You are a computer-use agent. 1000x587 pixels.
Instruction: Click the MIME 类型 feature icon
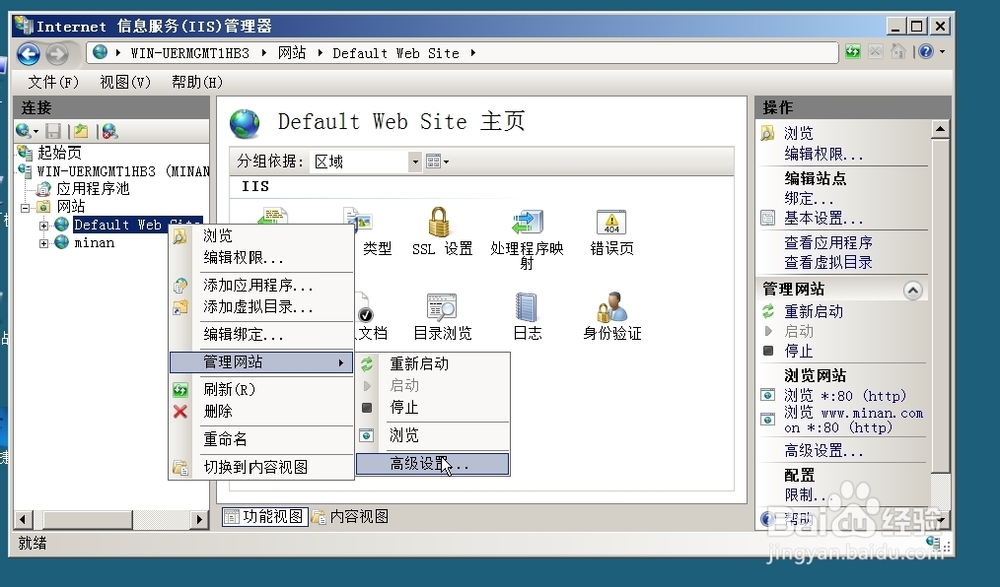point(362,221)
